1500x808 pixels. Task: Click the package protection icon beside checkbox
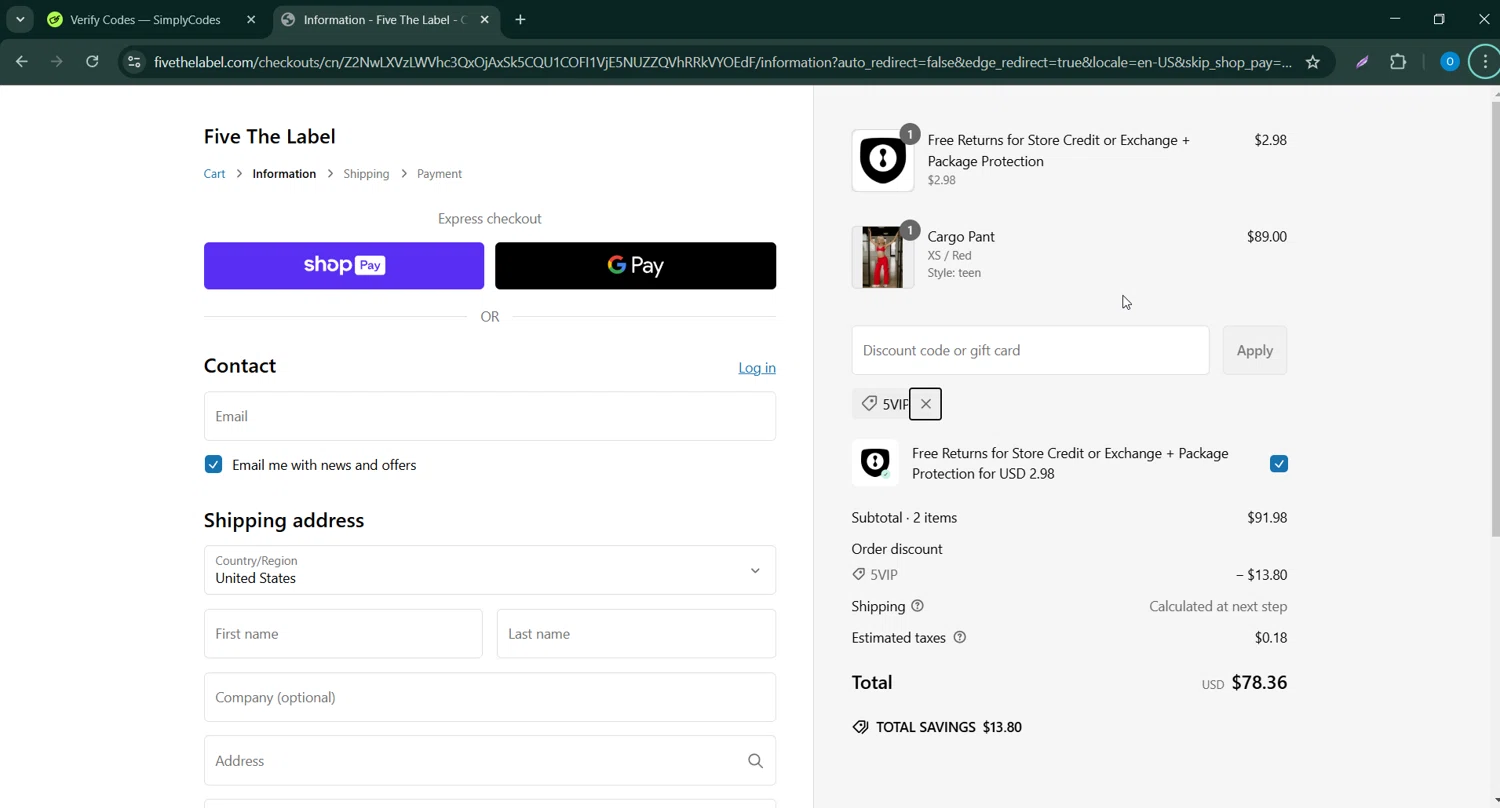(x=875, y=463)
